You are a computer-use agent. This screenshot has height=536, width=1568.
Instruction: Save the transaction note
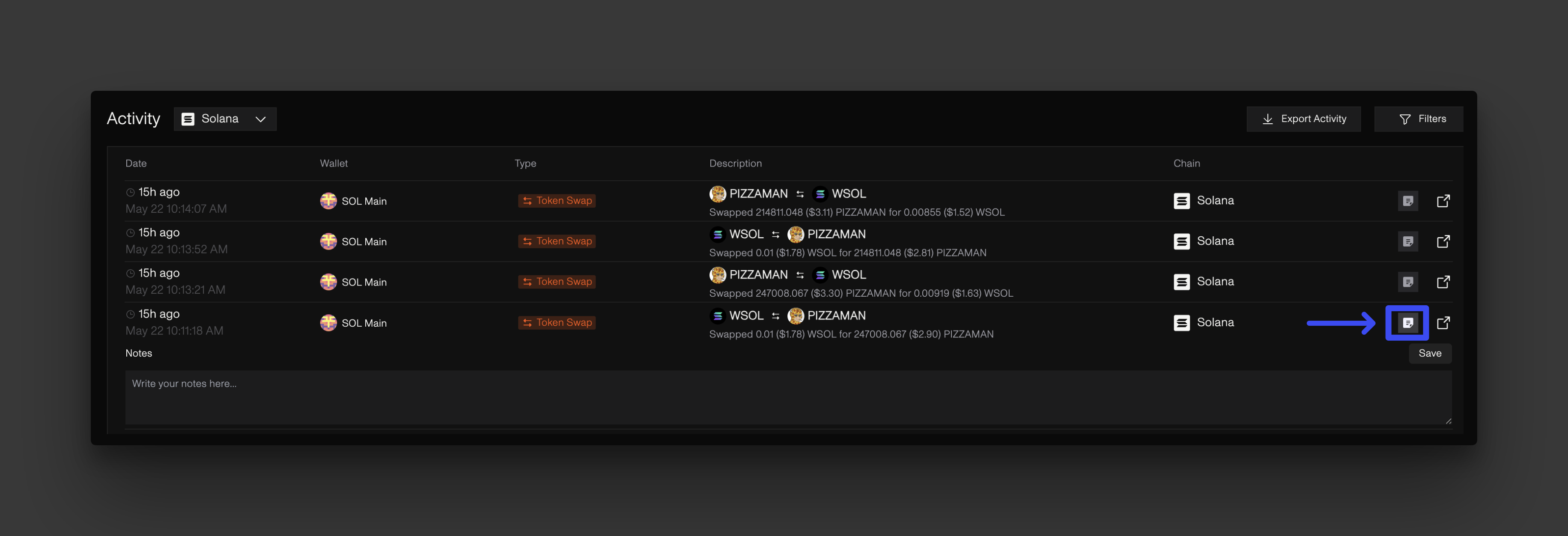[x=1429, y=354]
